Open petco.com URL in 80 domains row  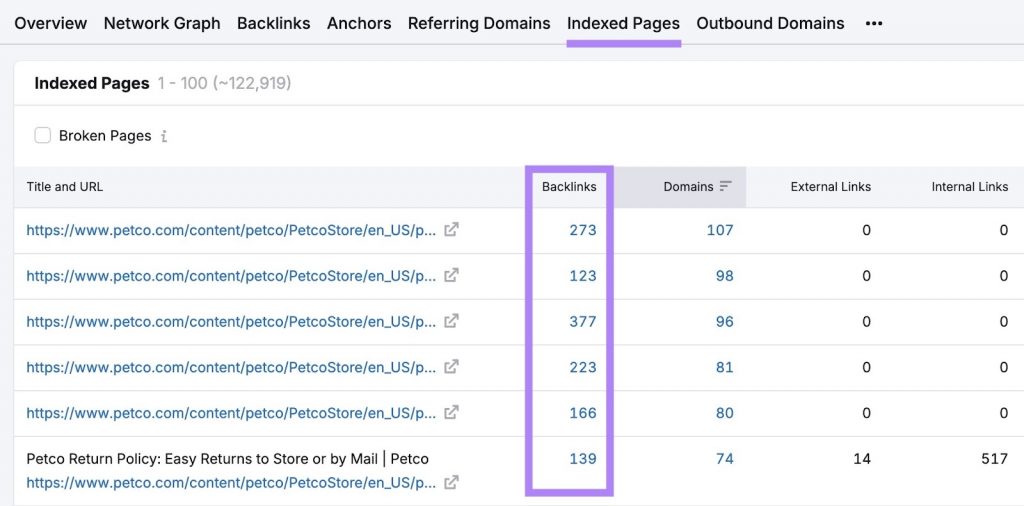tap(231, 413)
